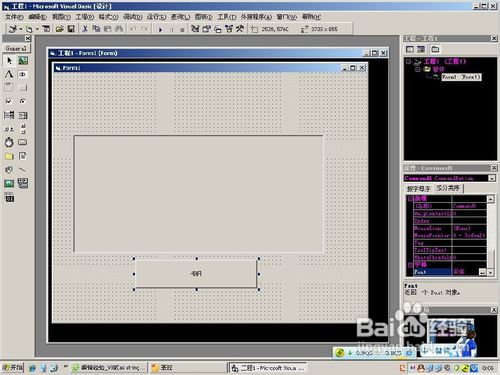Select the DriveListBox control tool
500x375 pixels.
coord(23,142)
